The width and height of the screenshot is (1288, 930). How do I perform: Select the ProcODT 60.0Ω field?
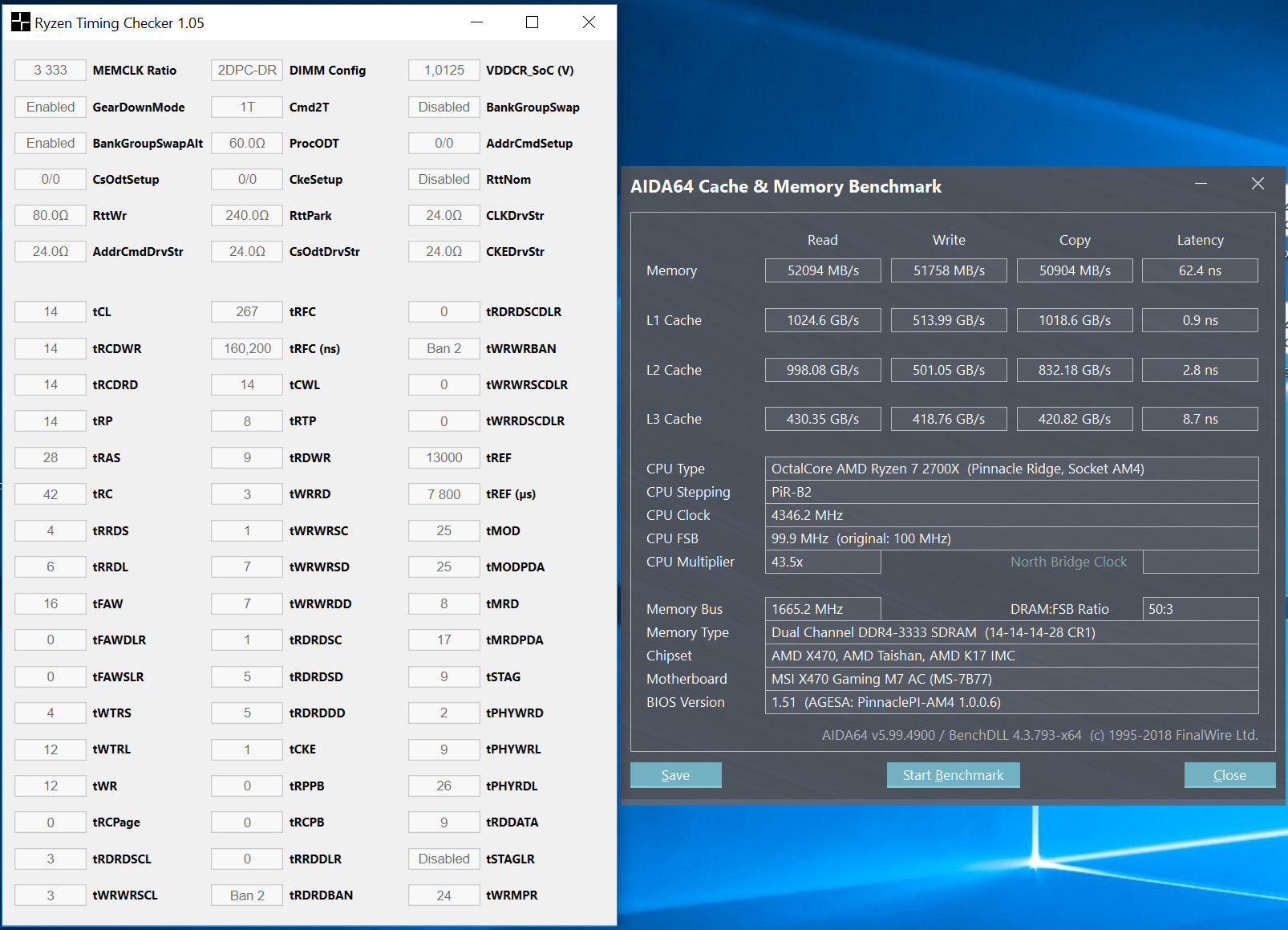click(x=247, y=144)
